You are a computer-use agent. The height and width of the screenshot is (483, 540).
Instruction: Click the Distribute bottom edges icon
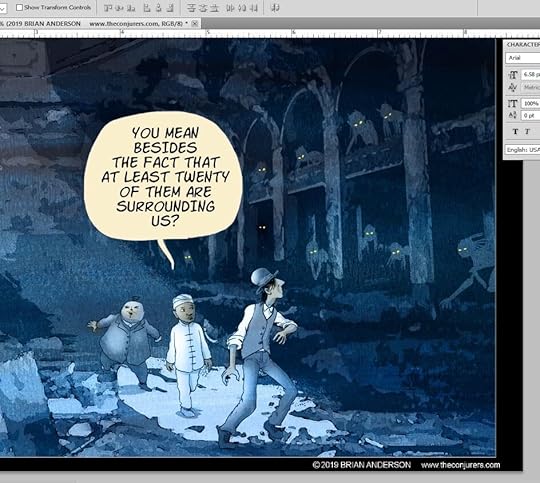tap(214, 8)
